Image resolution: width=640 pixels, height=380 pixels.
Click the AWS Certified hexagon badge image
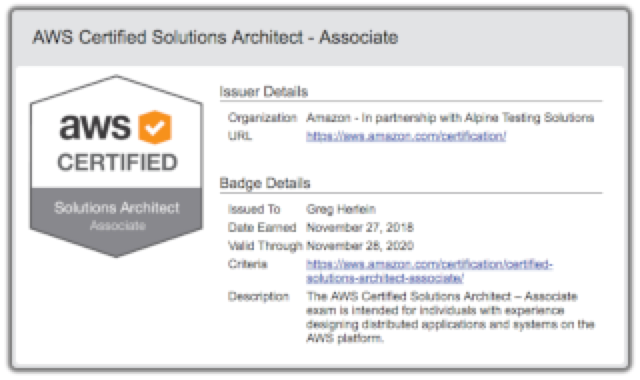pyautogui.click(x=116, y=166)
